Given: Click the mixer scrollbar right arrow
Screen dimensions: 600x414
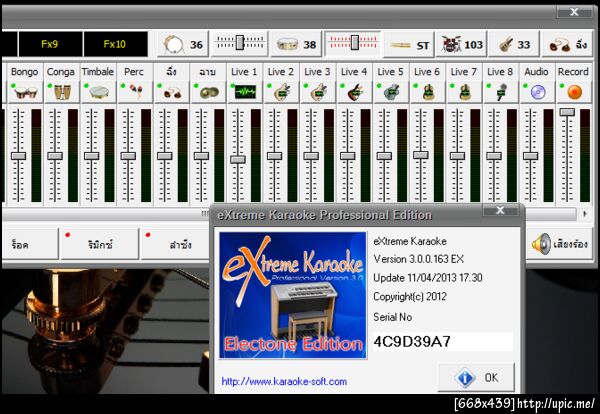Looking at the screenshot, I should pos(585,214).
